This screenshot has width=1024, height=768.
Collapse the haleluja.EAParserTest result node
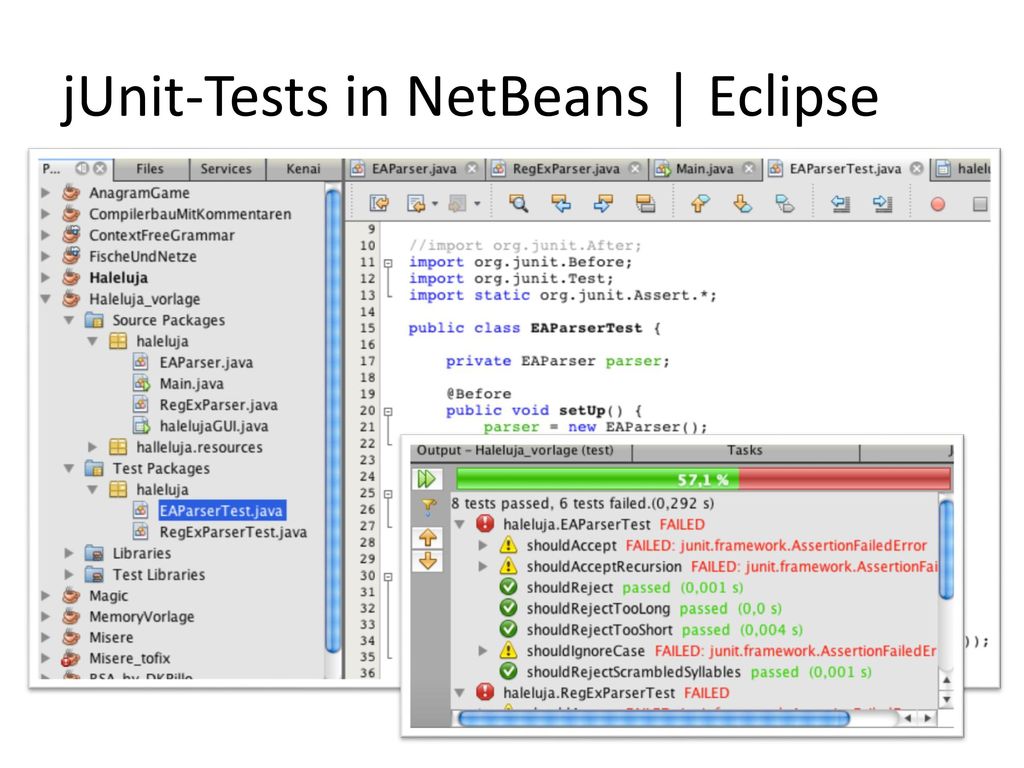[460, 524]
